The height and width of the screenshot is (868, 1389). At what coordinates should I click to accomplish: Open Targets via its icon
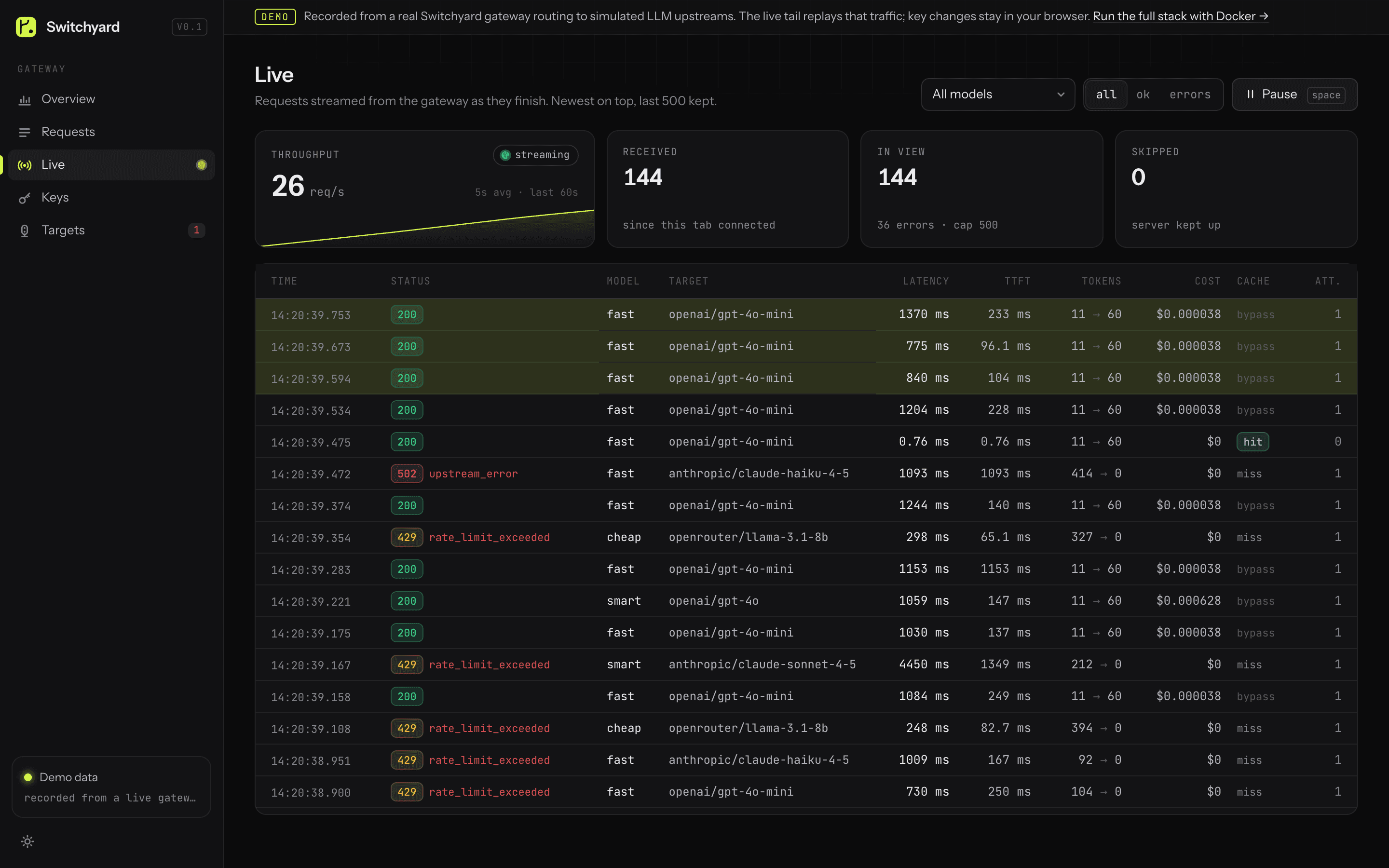[25, 231]
